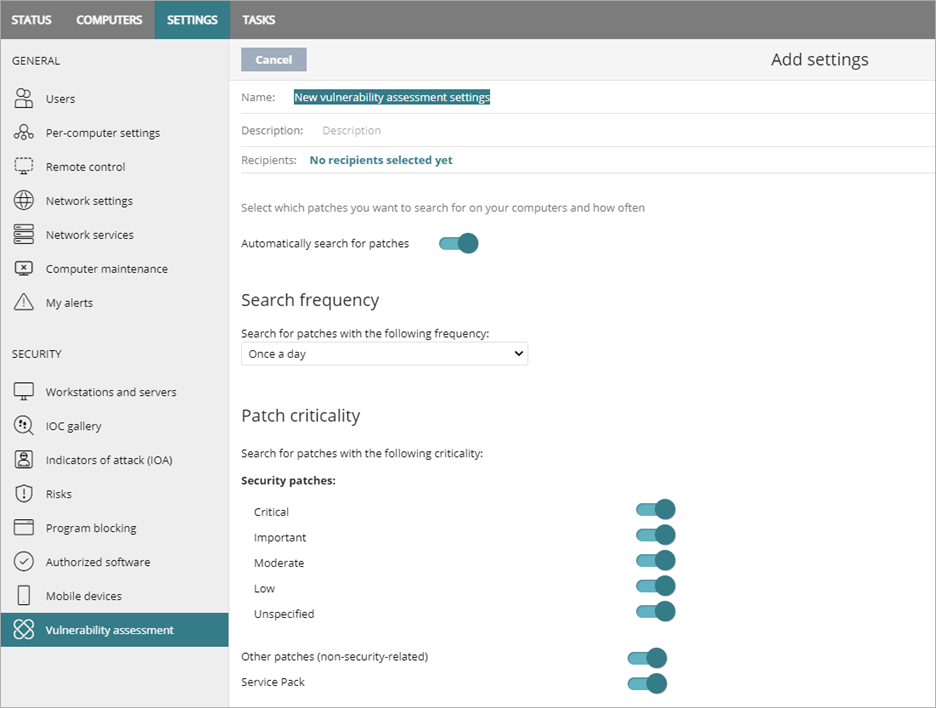Cancel adding the new settings

pyautogui.click(x=273, y=59)
